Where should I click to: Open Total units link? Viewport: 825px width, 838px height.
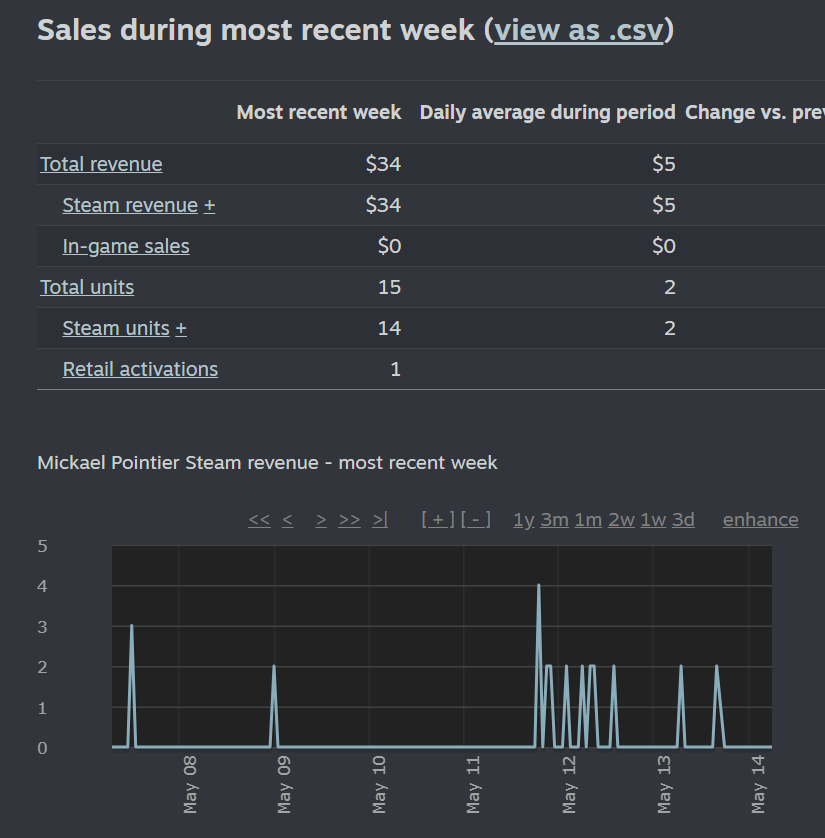(x=87, y=288)
